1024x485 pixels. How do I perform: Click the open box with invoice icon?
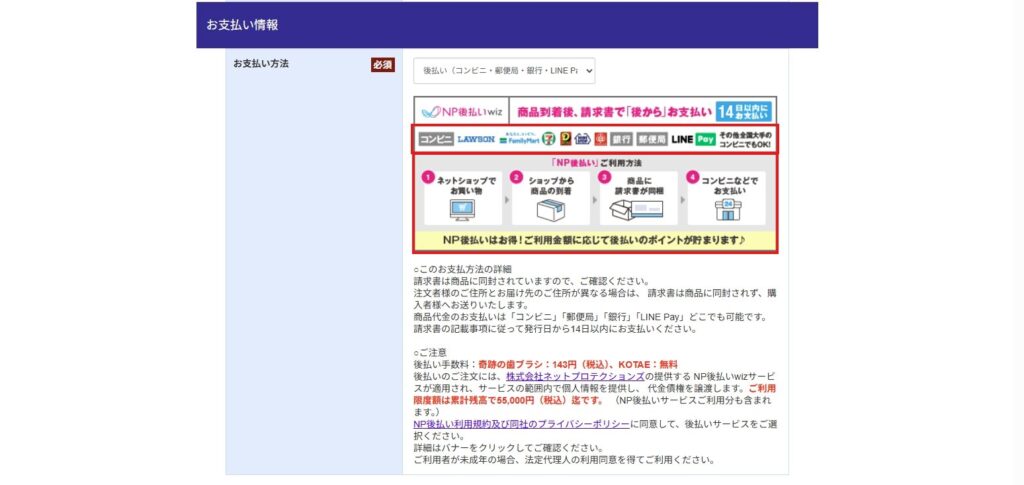point(638,210)
